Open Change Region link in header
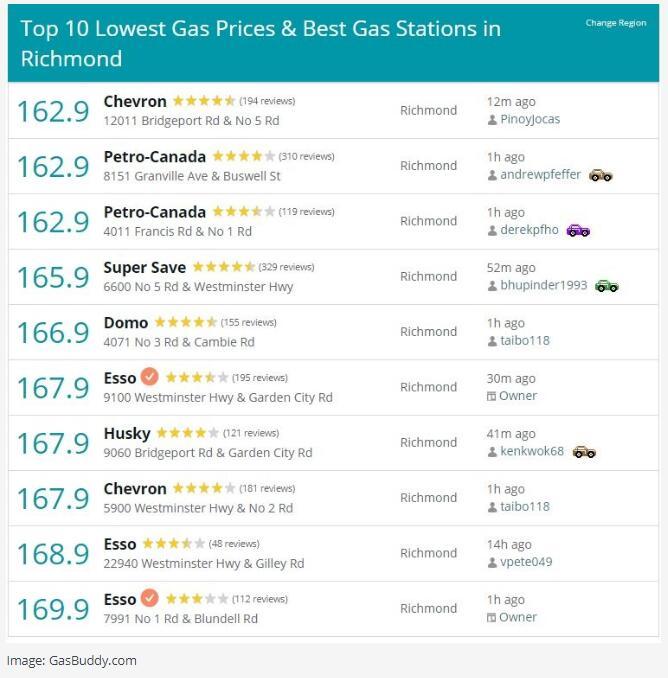This screenshot has width=668, height=678. [616, 23]
